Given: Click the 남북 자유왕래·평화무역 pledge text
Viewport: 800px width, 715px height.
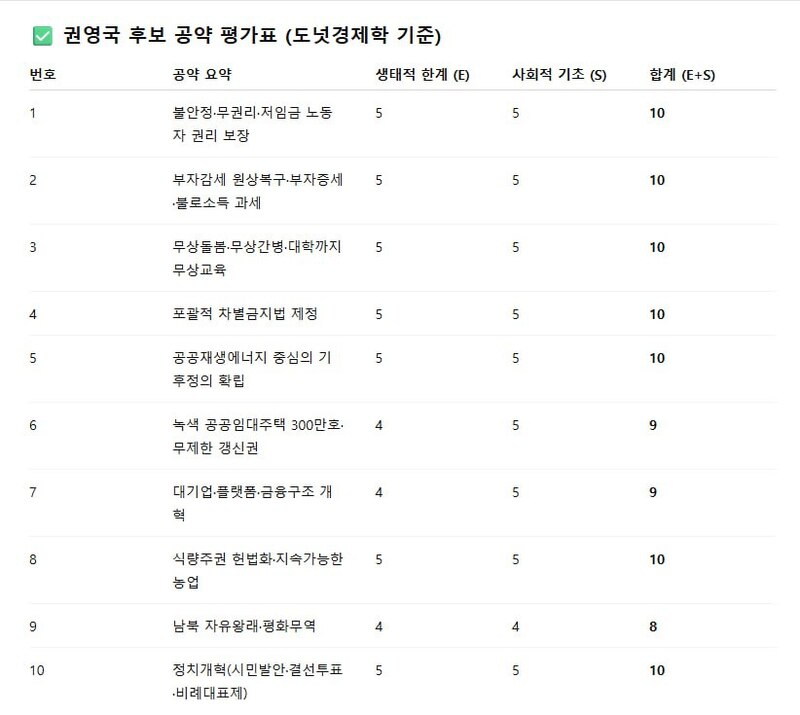Looking at the screenshot, I should (244, 626).
